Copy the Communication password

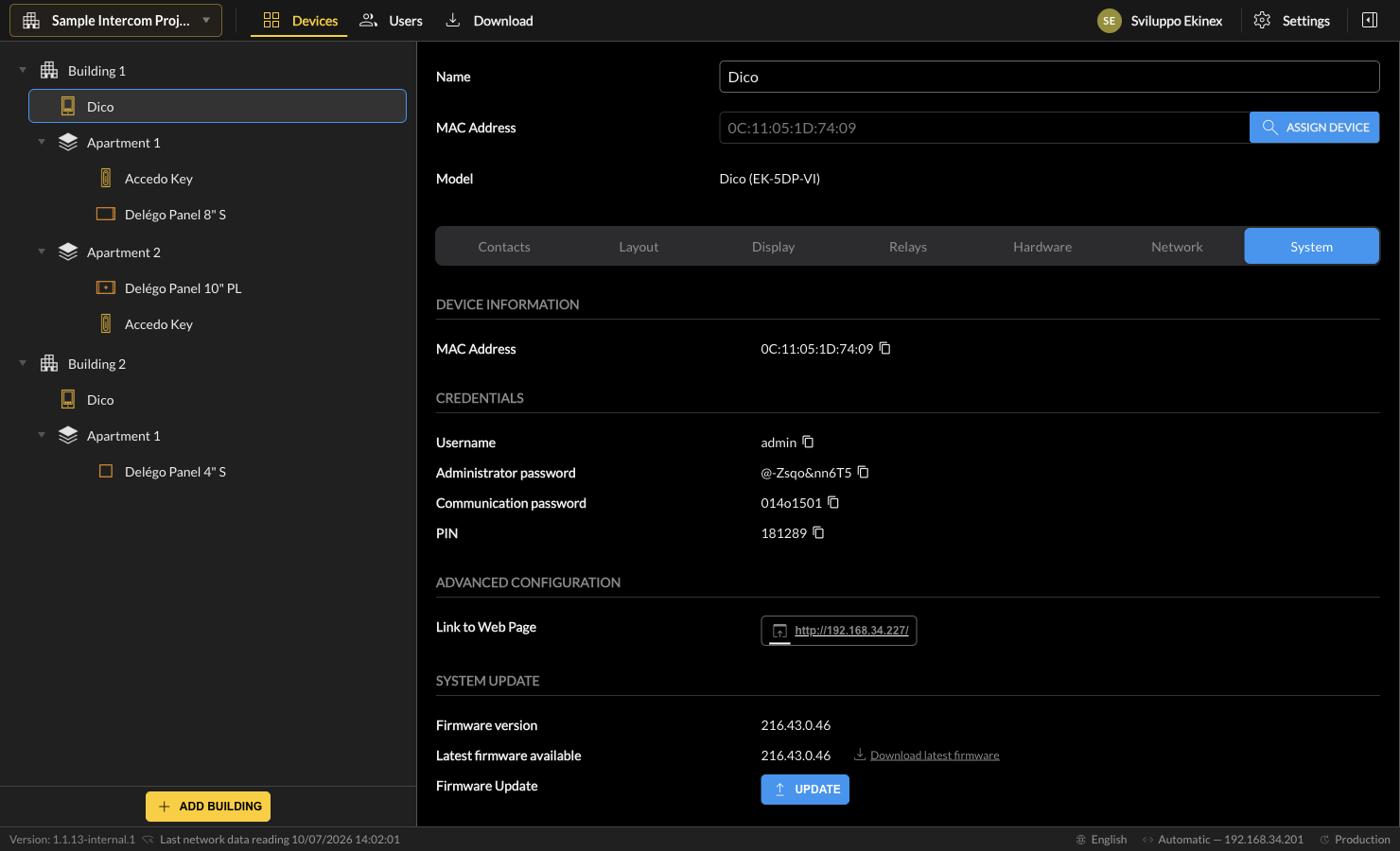coord(833,502)
